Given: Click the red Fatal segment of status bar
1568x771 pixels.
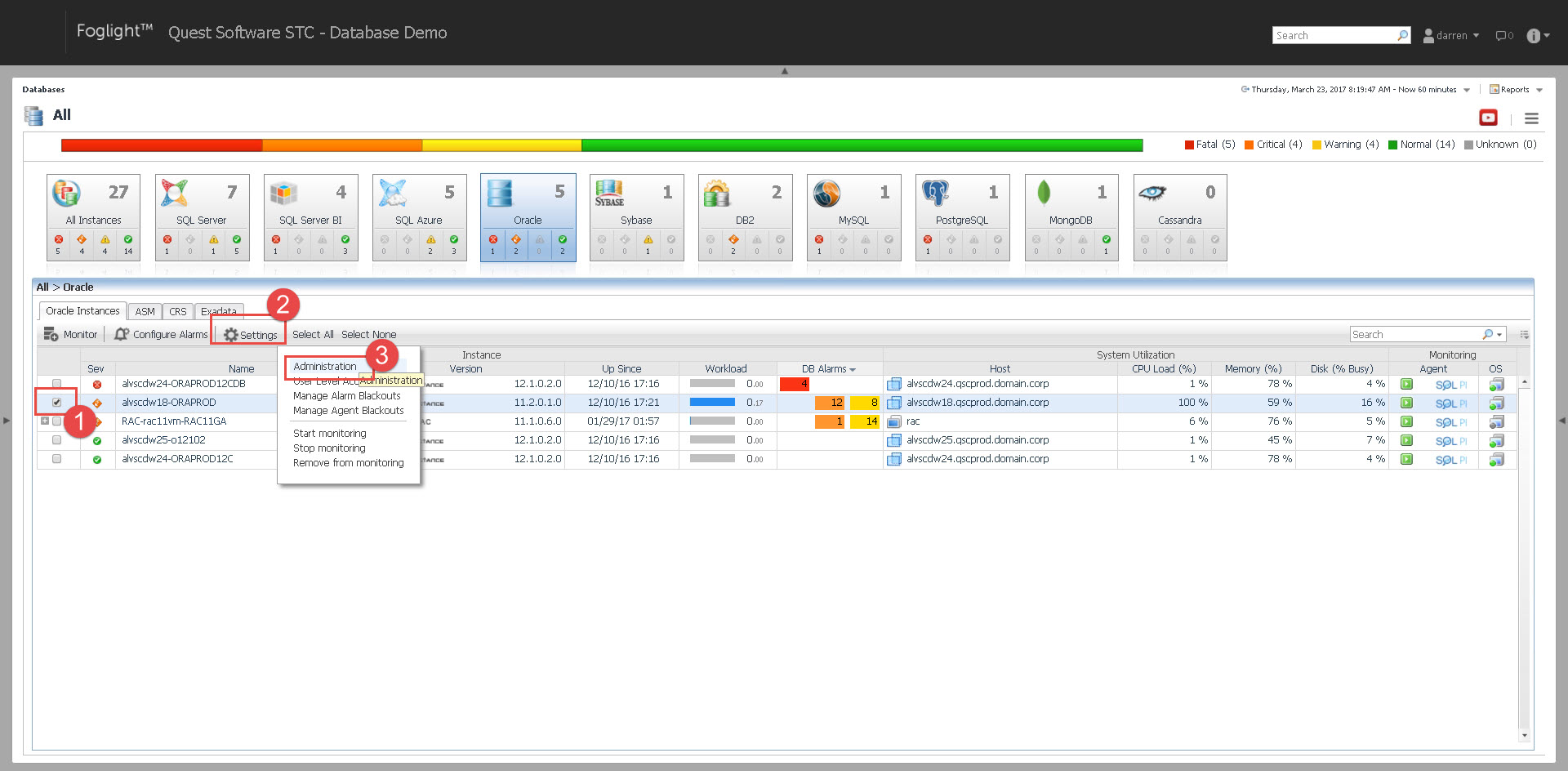Looking at the screenshot, I should point(162,145).
